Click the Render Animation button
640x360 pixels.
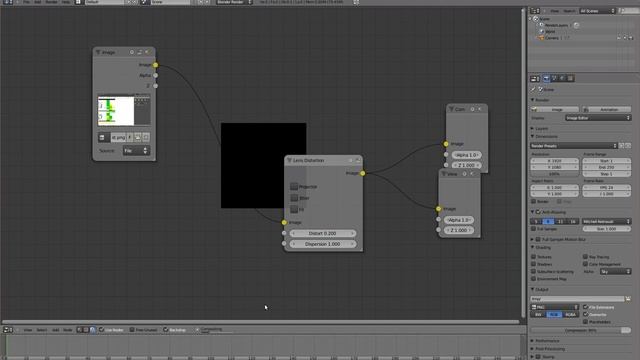607,109
